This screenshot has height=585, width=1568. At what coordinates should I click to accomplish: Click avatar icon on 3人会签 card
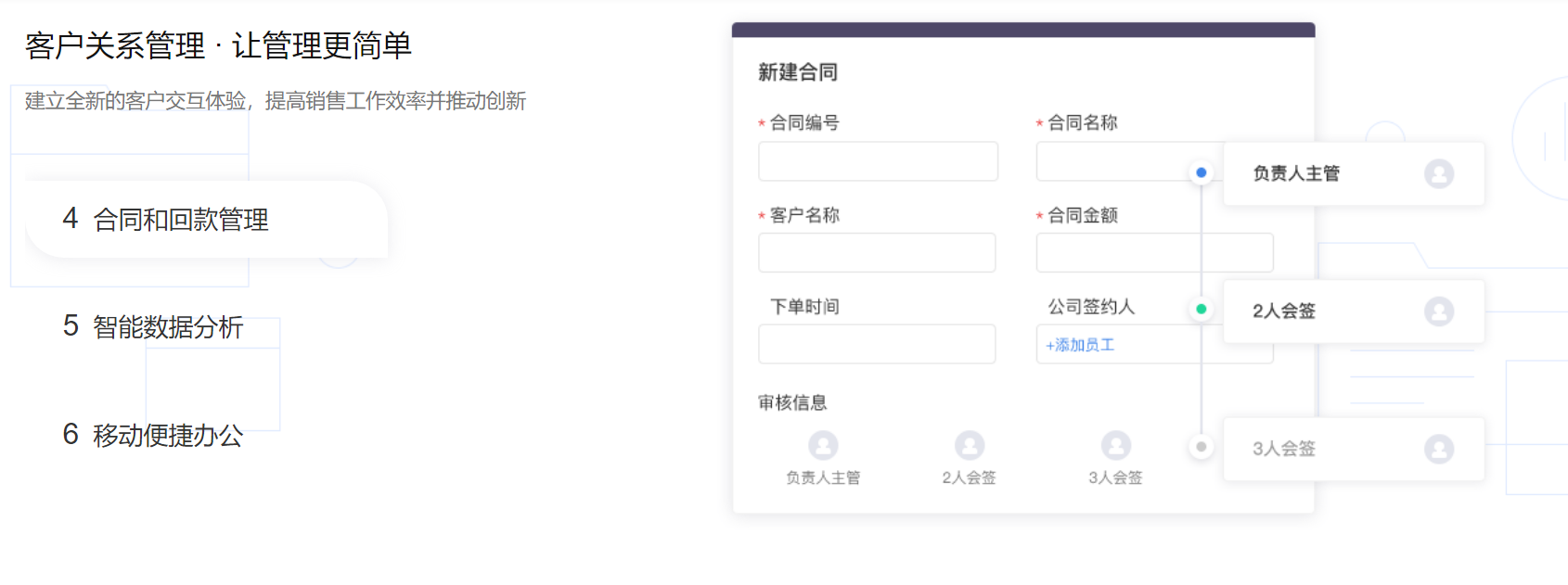[x=1438, y=450]
